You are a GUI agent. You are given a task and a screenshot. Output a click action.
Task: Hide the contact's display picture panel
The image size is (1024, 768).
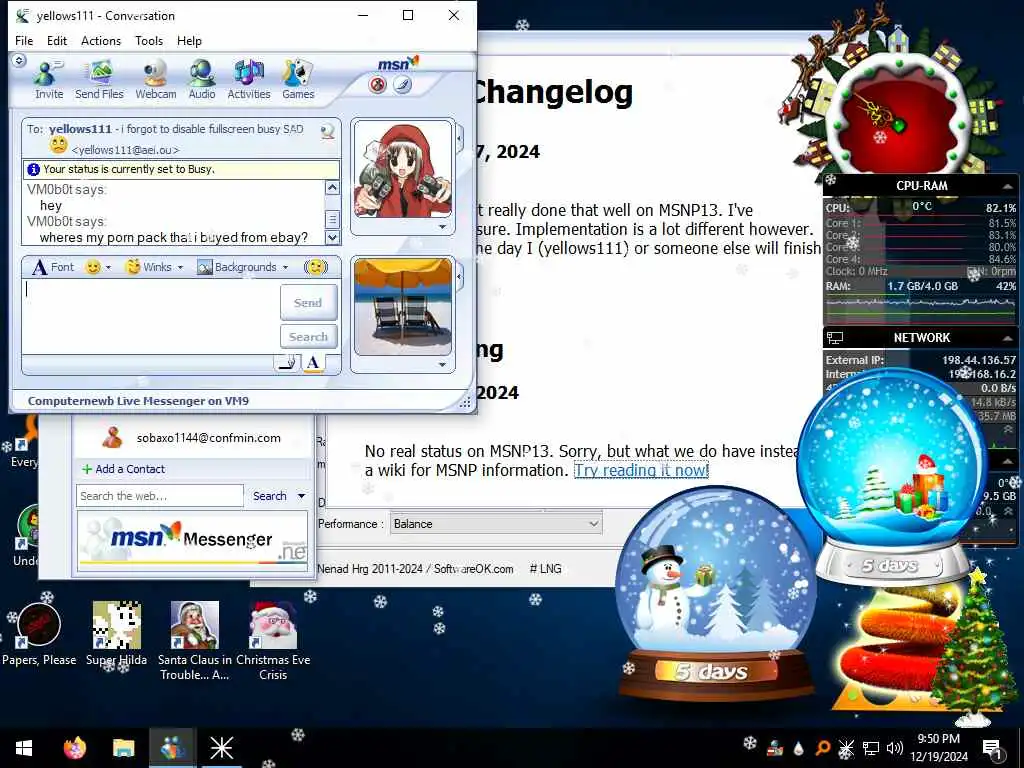(x=460, y=138)
